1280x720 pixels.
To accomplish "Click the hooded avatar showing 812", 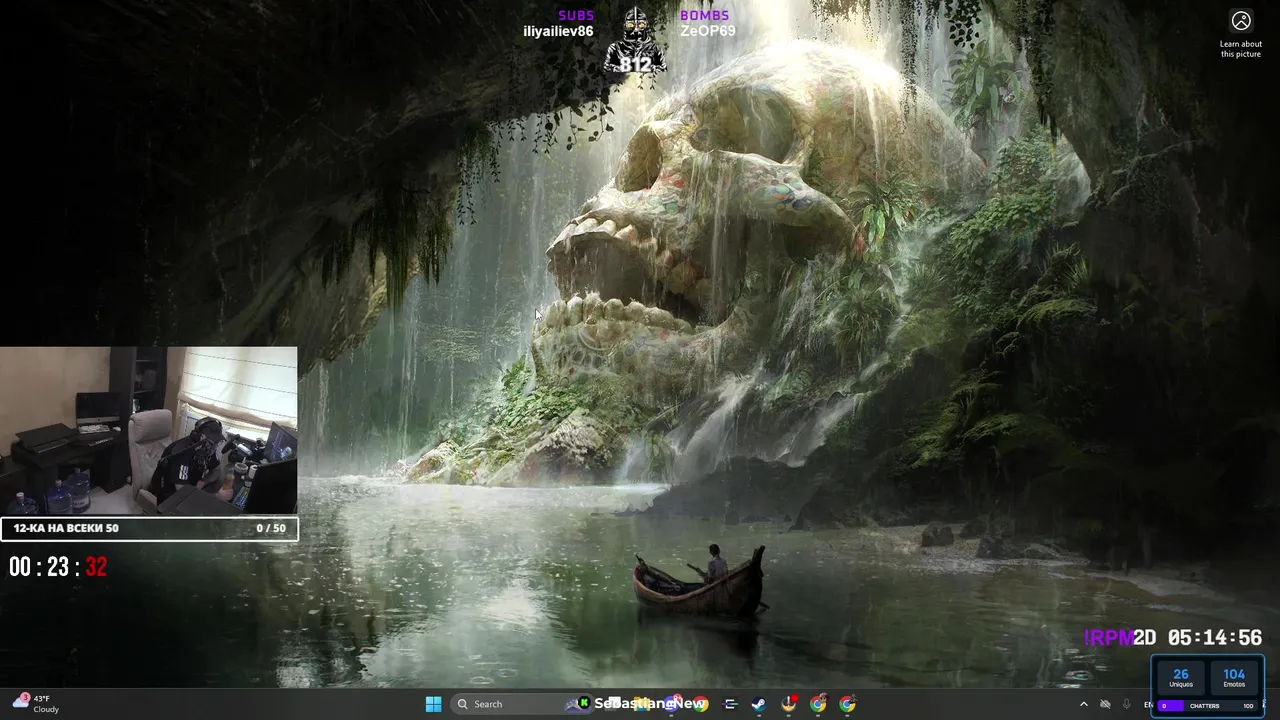I will pos(635,42).
